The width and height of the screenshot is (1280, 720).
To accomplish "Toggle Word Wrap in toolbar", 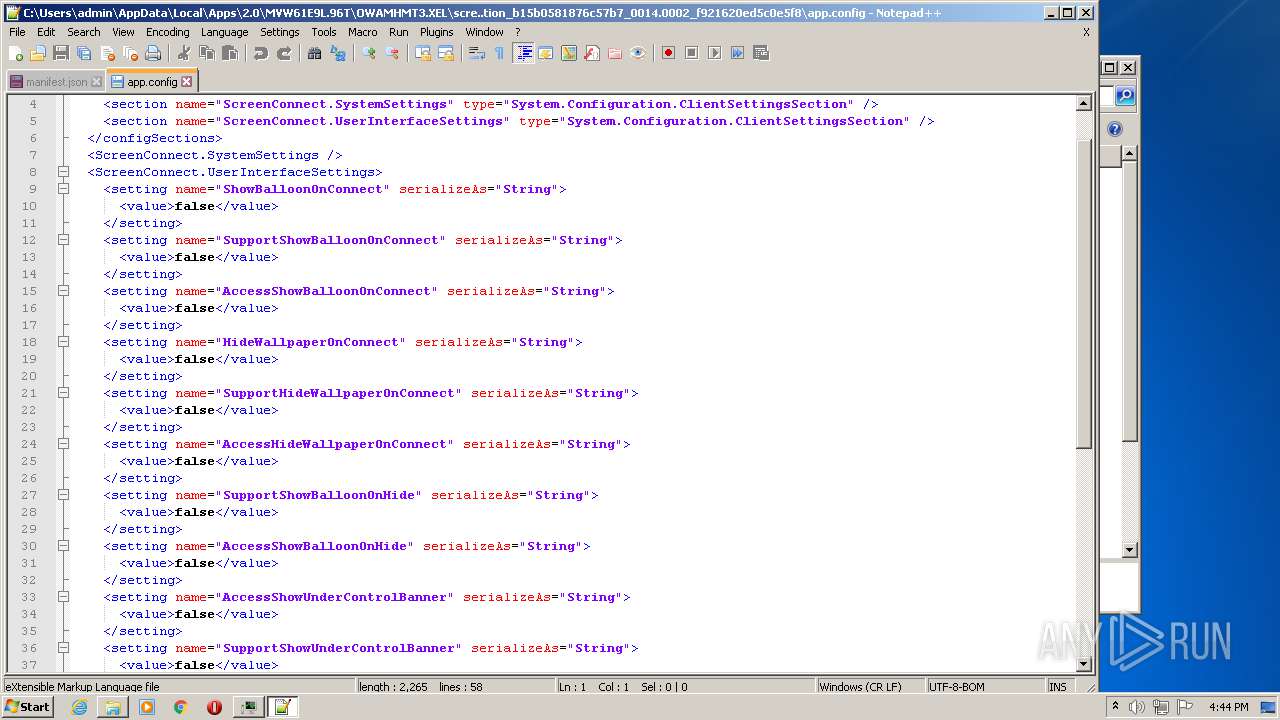I will 476,53.
